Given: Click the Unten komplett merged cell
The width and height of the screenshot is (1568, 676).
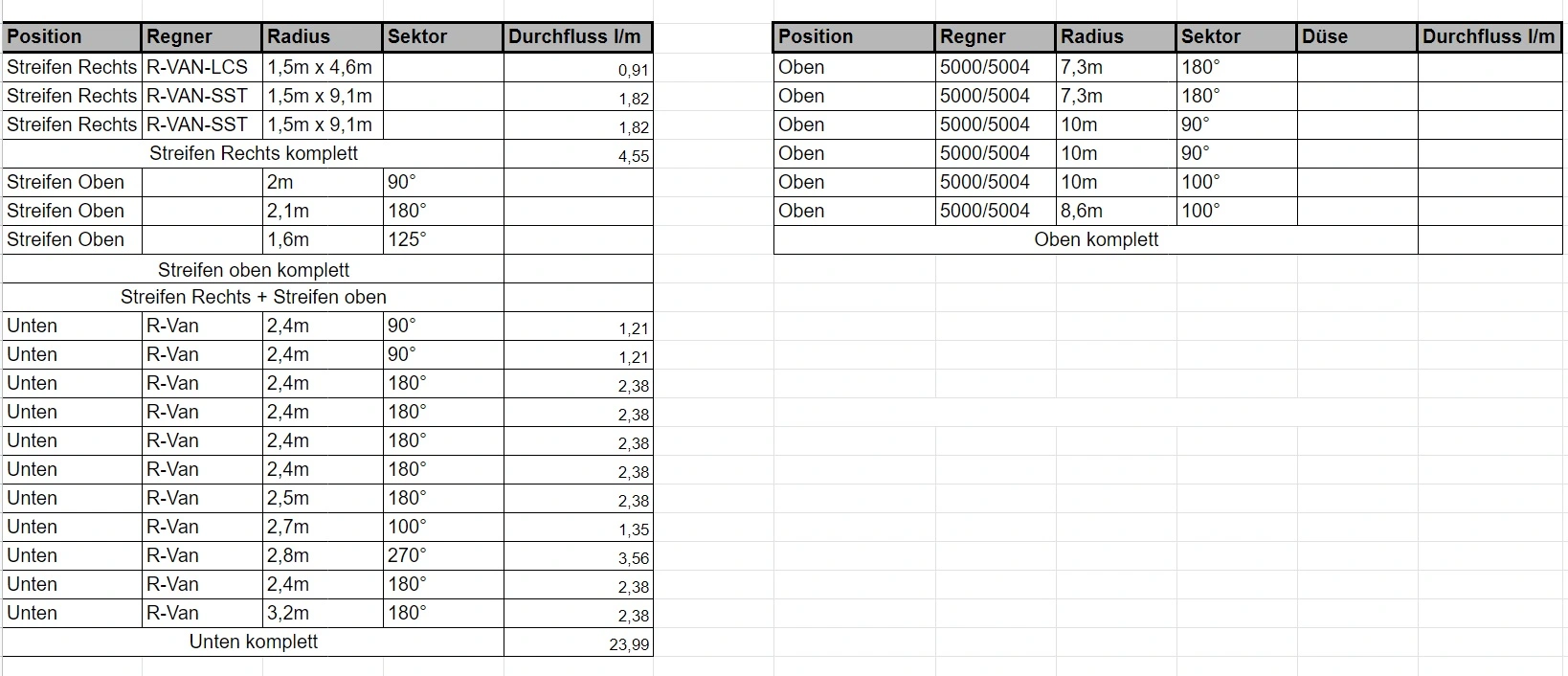Looking at the screenshot, I should 253,642.
